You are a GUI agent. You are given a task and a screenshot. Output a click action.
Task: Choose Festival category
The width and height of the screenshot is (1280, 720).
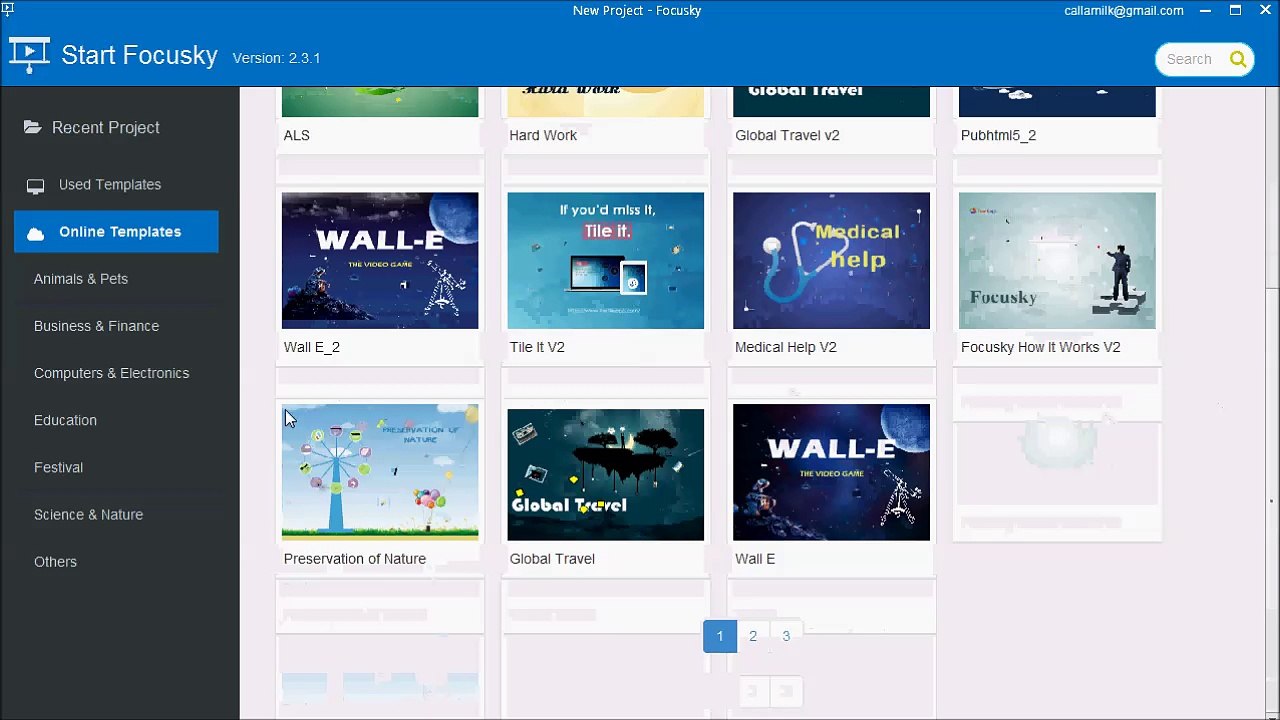click(58, 467)
